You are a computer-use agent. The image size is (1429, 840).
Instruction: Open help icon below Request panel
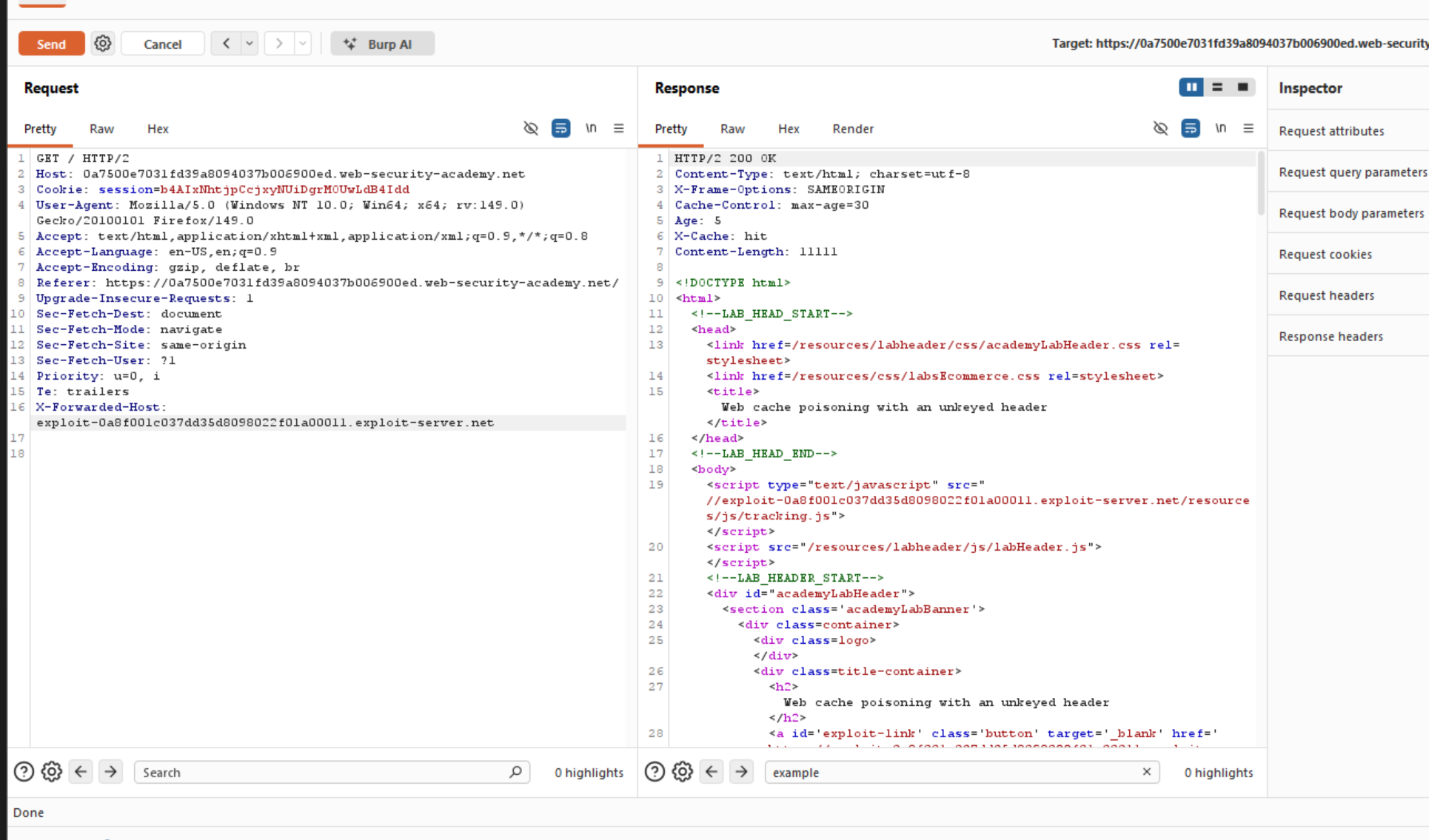point(24,772)
